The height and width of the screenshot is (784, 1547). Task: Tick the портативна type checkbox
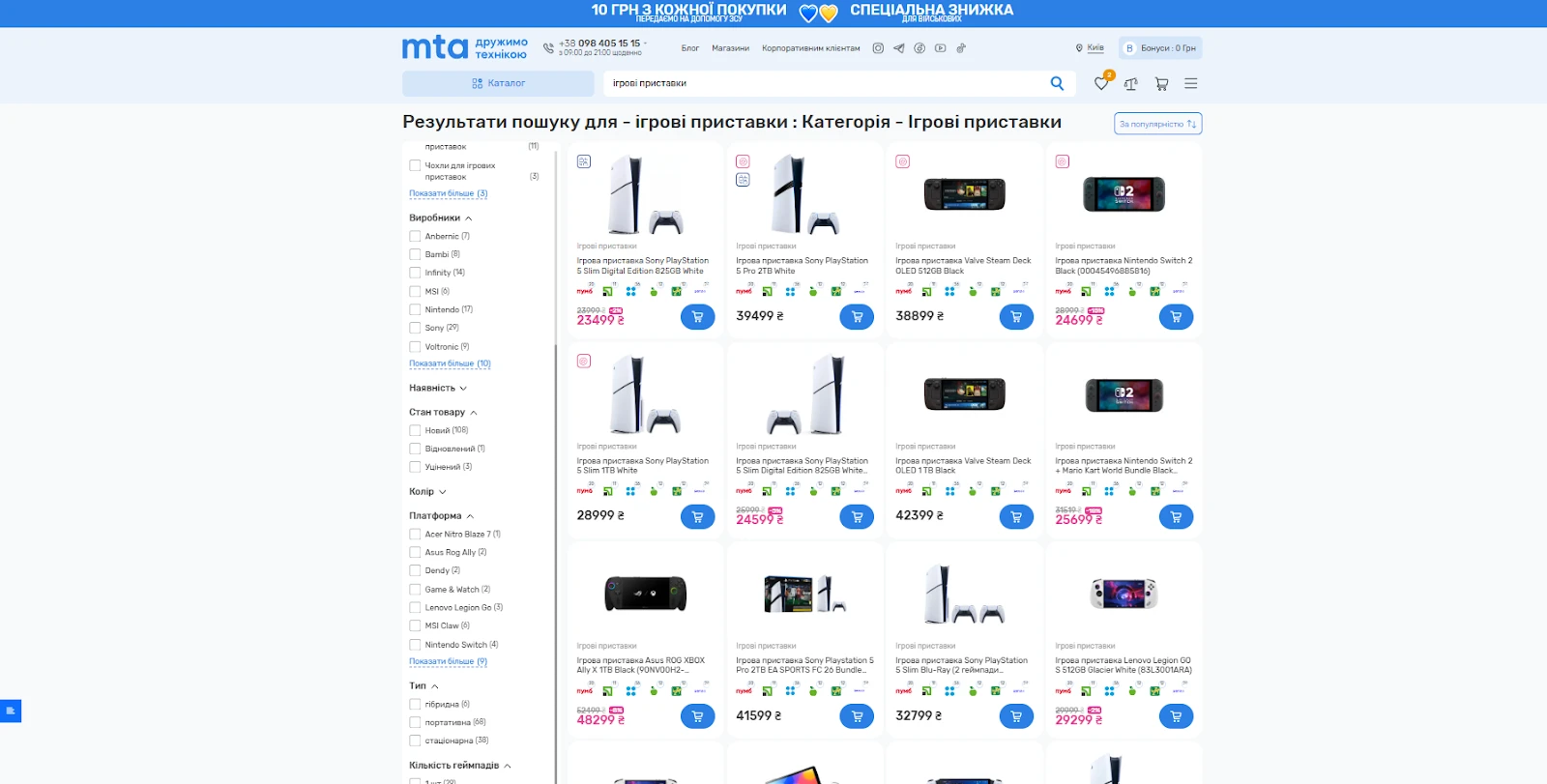pyautogui.click(x=415, y=723)
